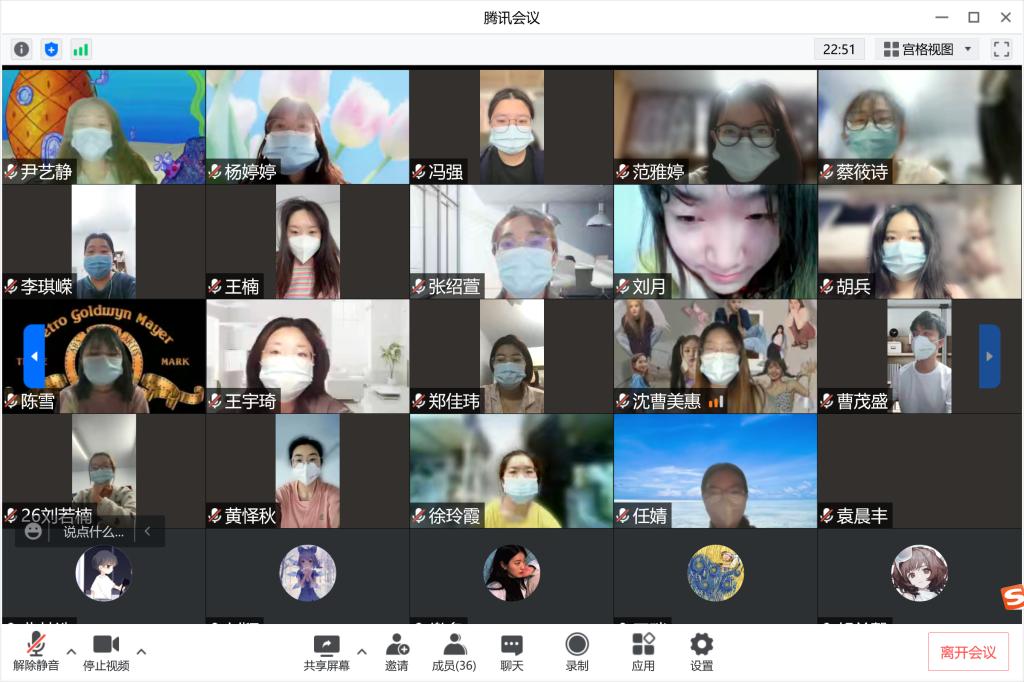Image resolution: width=1024 pixels, height=682 pixels.
Task: Click the red 离开会议 button
Action: pyautogui.click(x=968, y=652)
